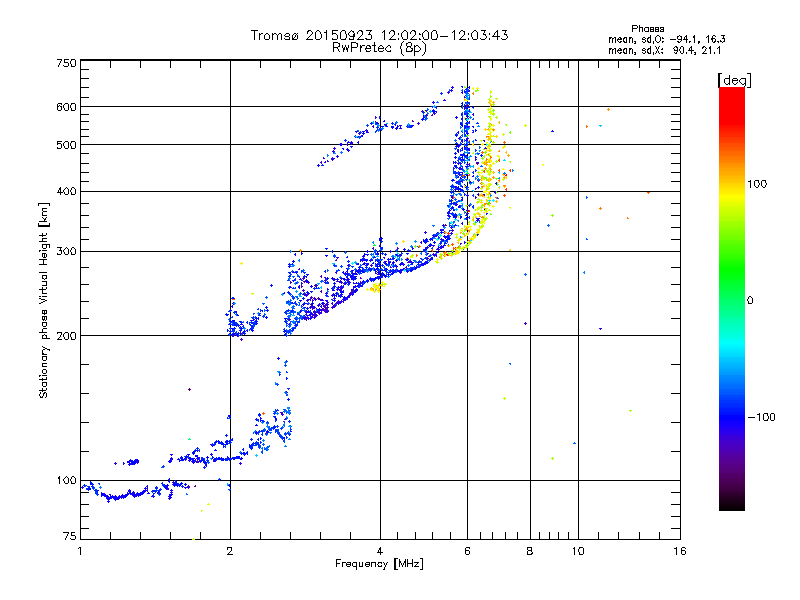Click the y-axis tick label '75'
Image resolution: width=800 pixels, height=600 pixels.
[x=70, y=536]
